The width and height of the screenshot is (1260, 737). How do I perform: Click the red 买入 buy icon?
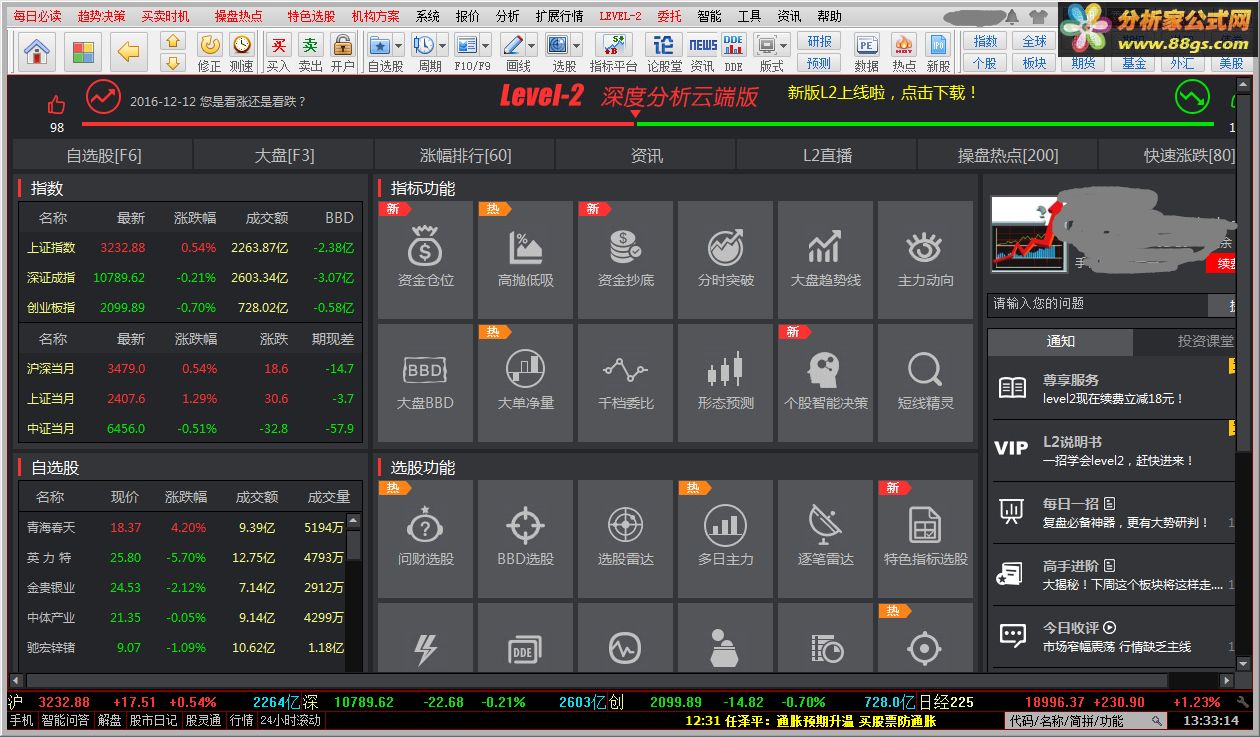click(x=279, y=51)
